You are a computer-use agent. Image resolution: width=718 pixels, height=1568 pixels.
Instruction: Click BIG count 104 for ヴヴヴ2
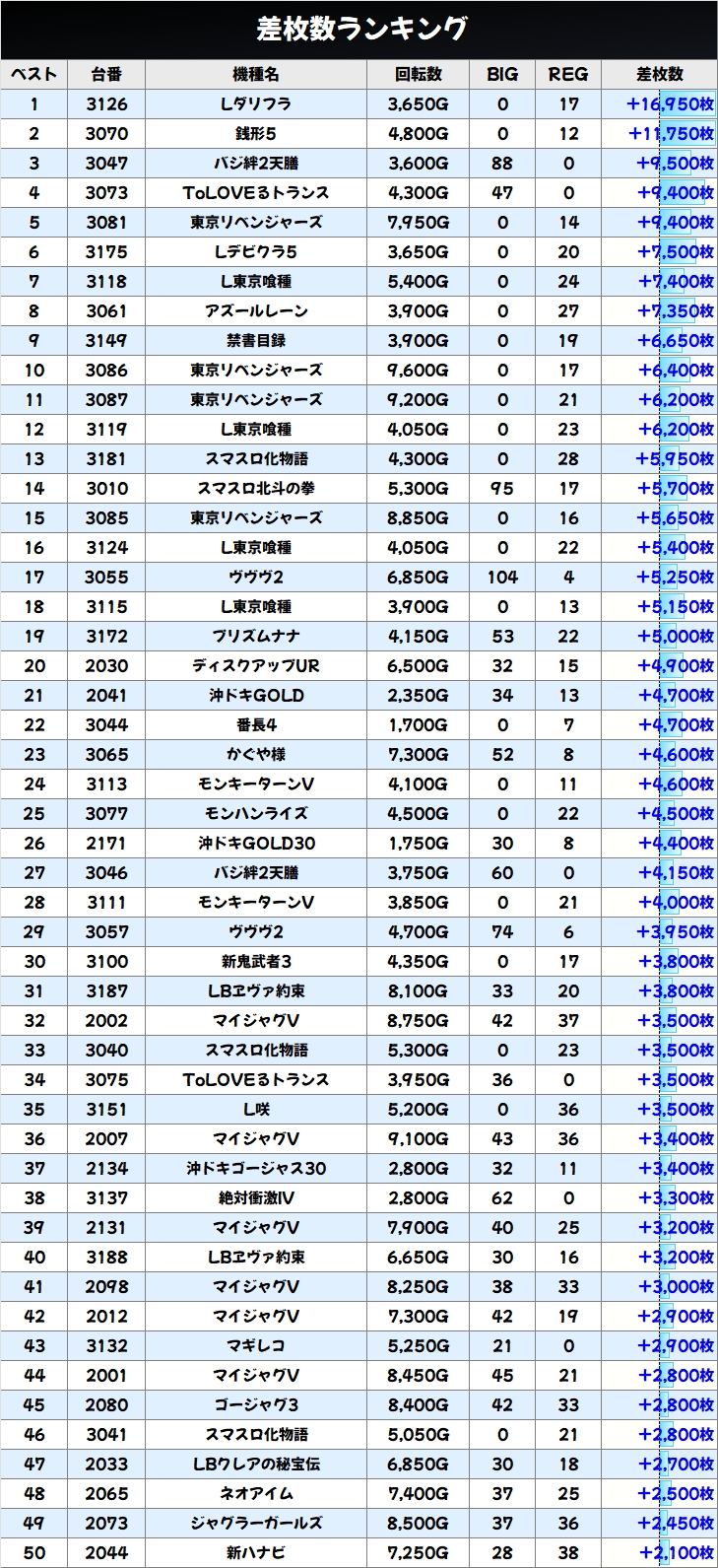(502, 578)
